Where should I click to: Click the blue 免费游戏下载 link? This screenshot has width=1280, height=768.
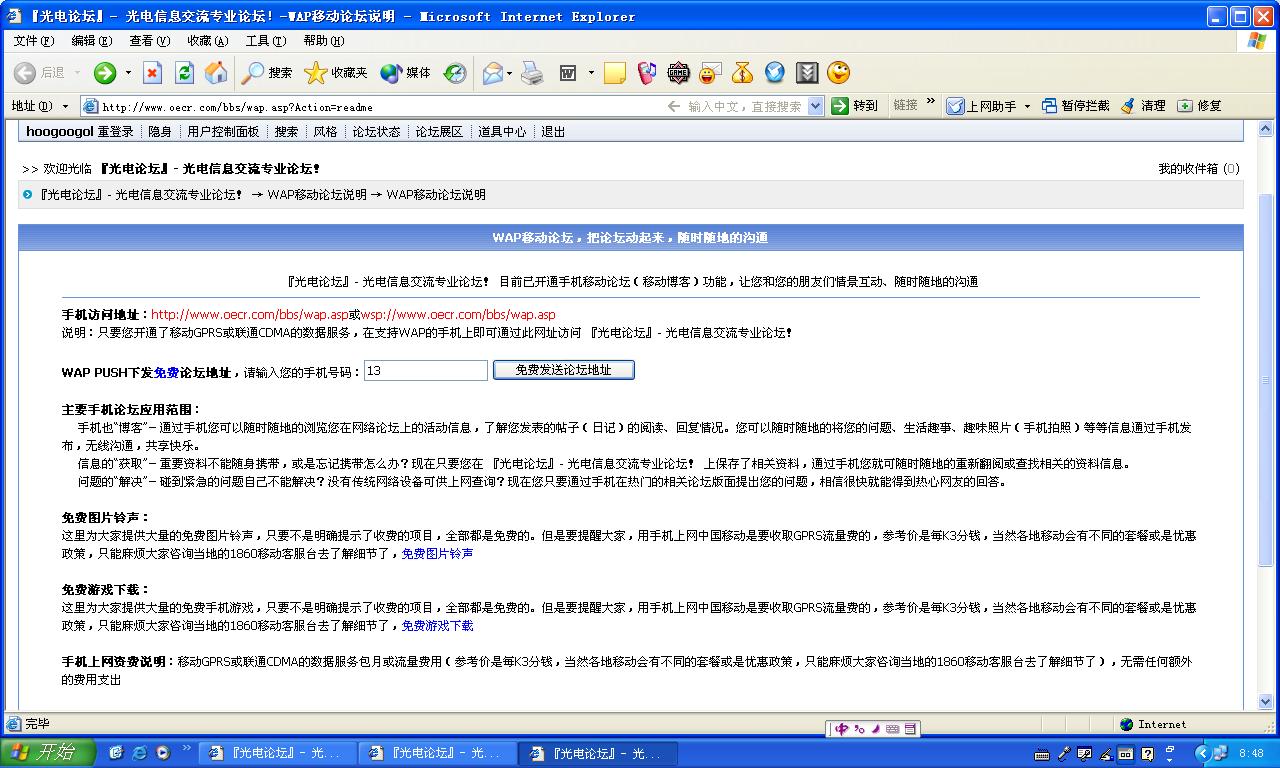pos(437,626)
